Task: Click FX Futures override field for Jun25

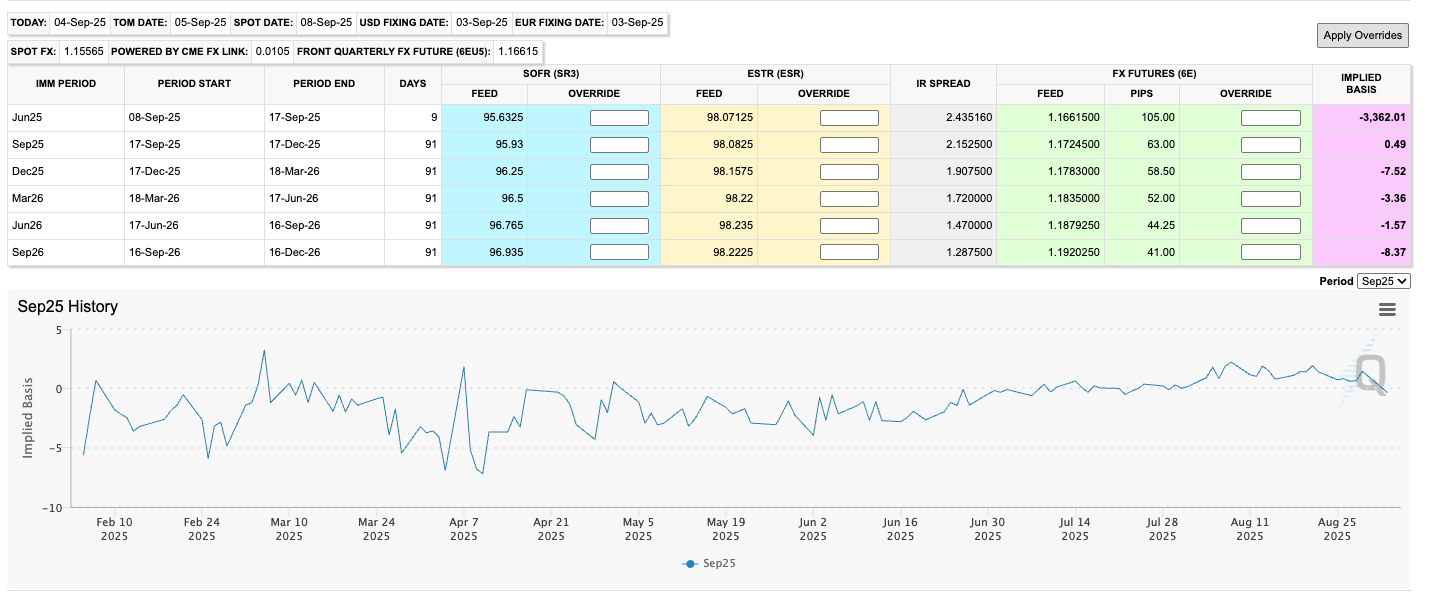Action: [x=1271, y=118]
